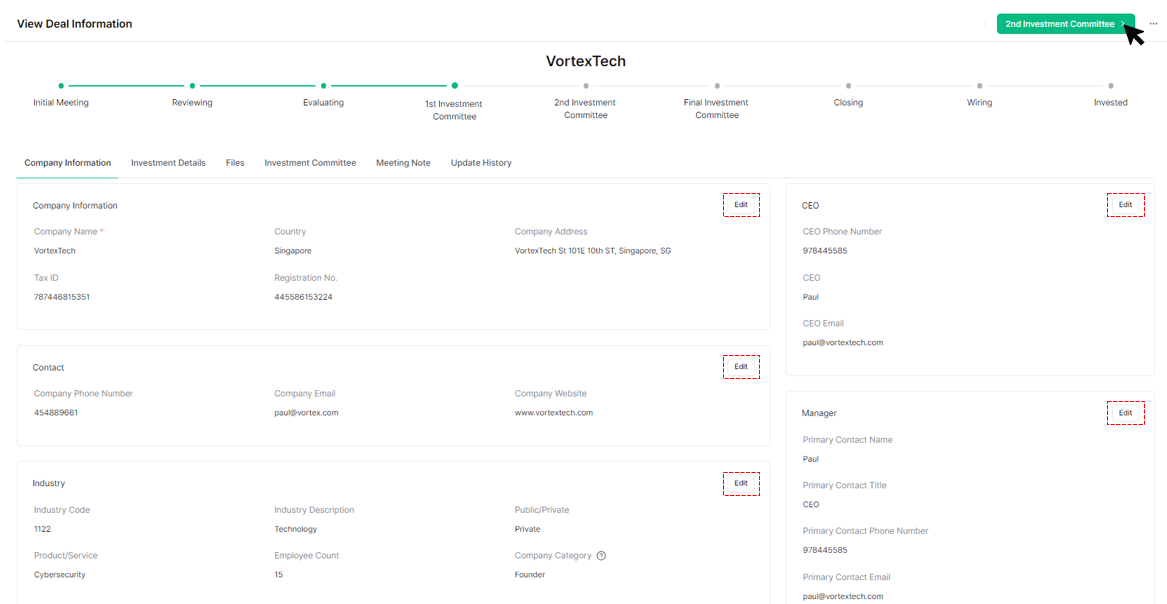Click the Initial Meeting stage dot
Screen dimensions: 1167x604
tap(61, 86)
